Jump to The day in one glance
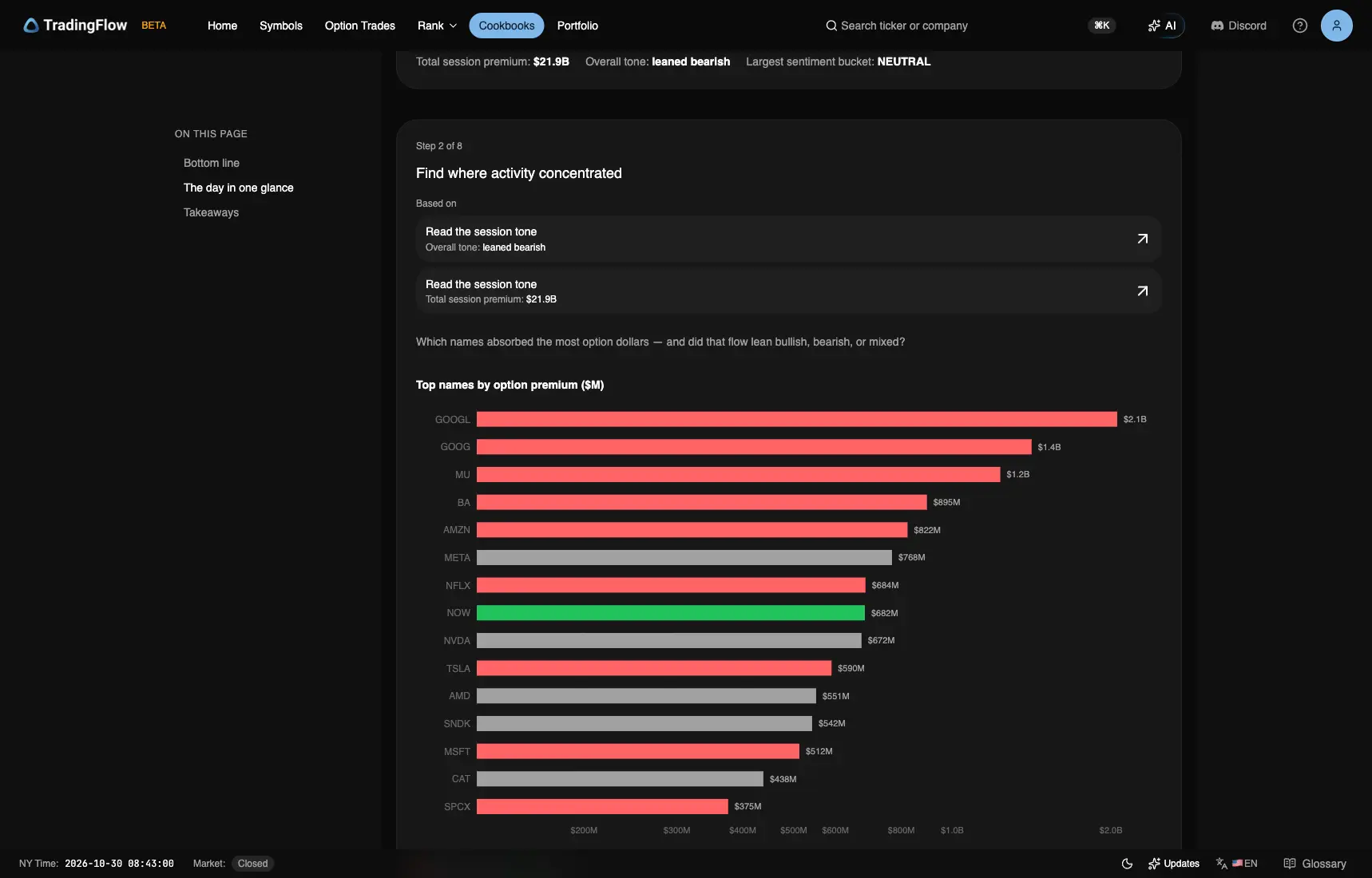 point(239,188)
